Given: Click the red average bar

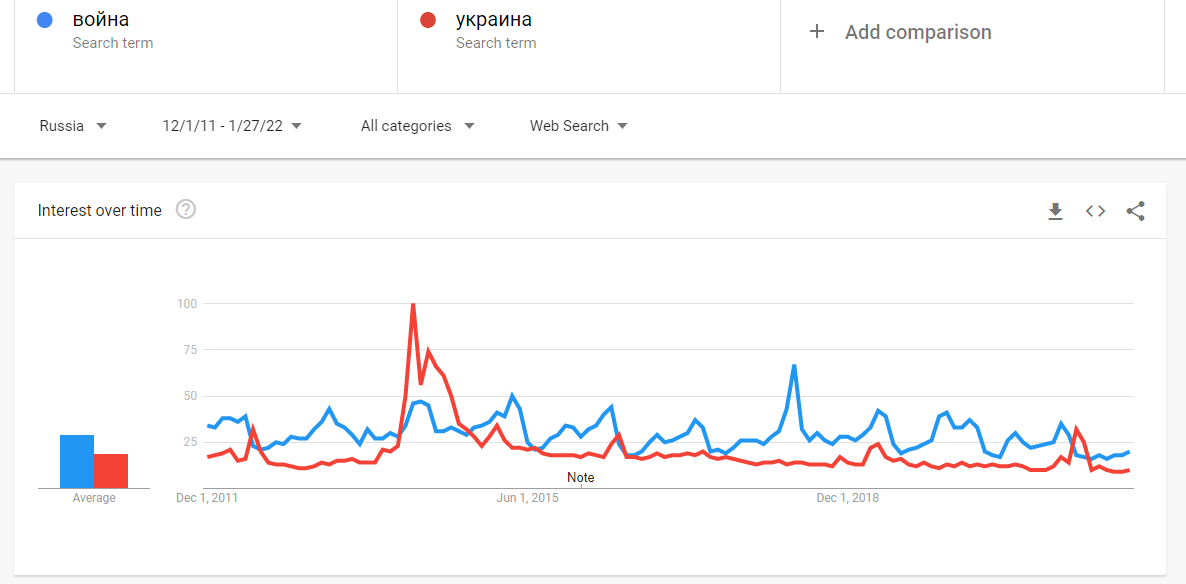Looking at the screenshot, I should [x=111, y=471].
